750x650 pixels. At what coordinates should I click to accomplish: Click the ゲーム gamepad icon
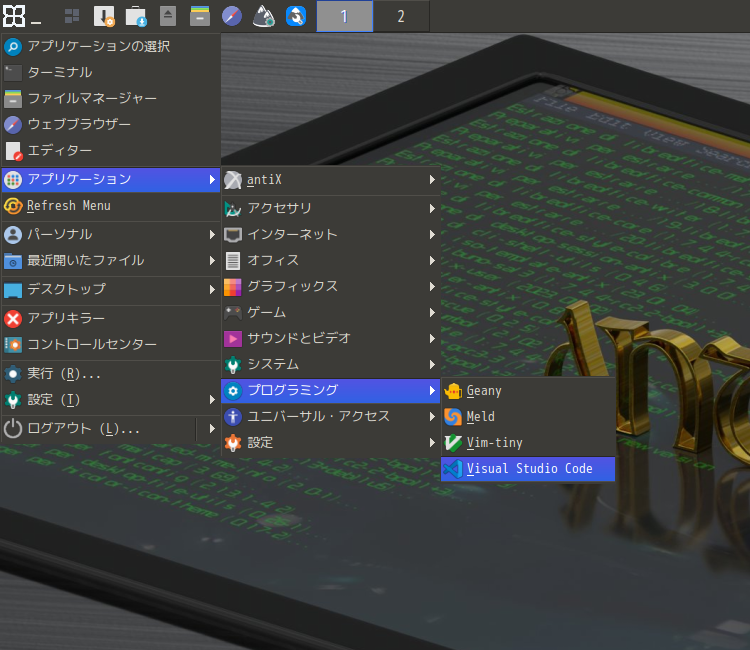pyautogui.click(x=233, y=313)
